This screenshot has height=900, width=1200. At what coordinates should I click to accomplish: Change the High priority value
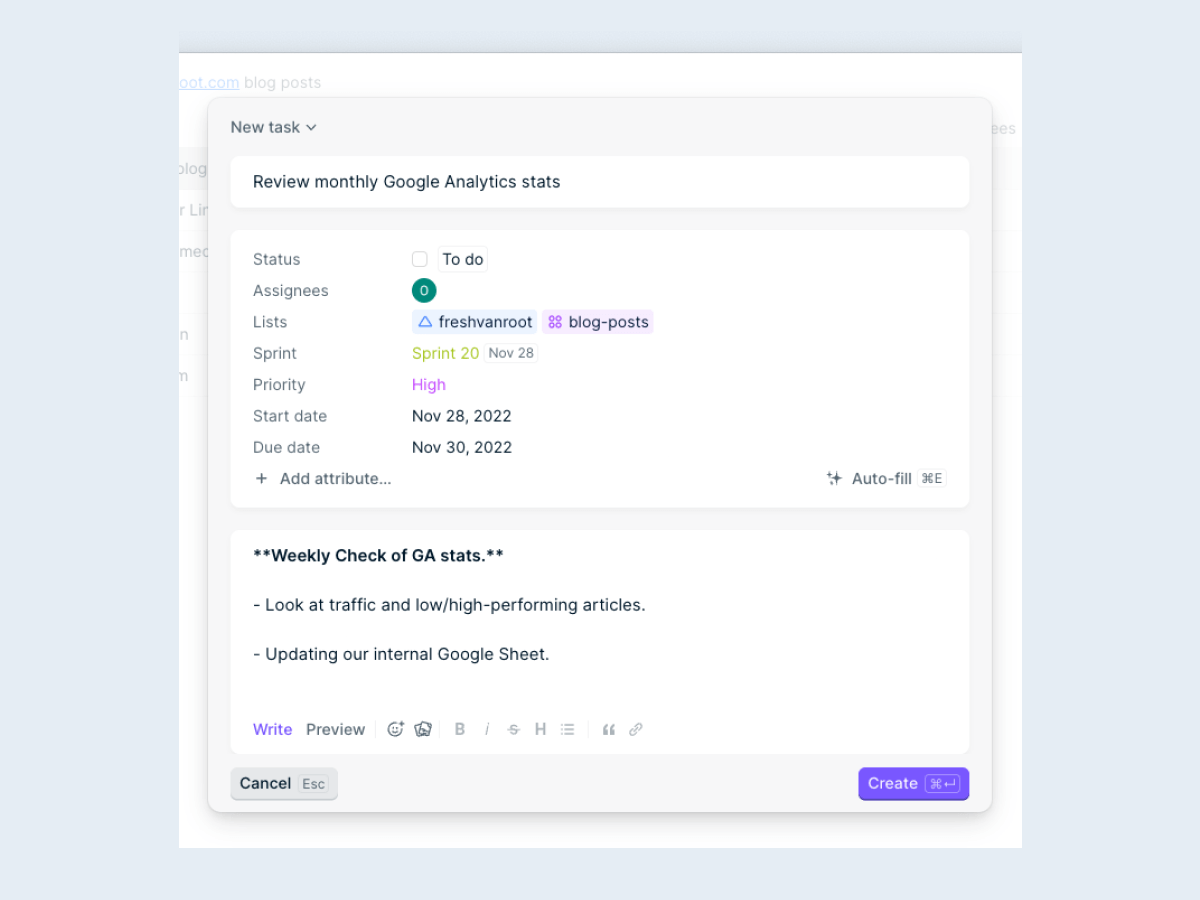click(x=429, y=385)
